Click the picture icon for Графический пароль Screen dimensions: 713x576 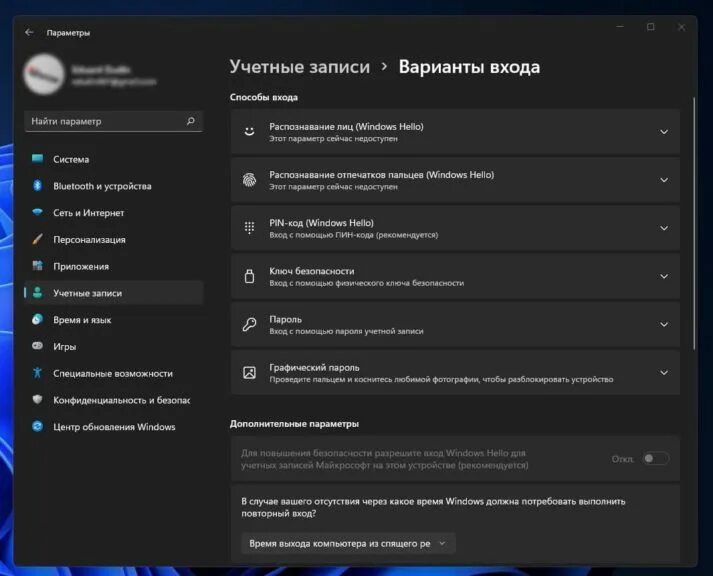[249, 372]
